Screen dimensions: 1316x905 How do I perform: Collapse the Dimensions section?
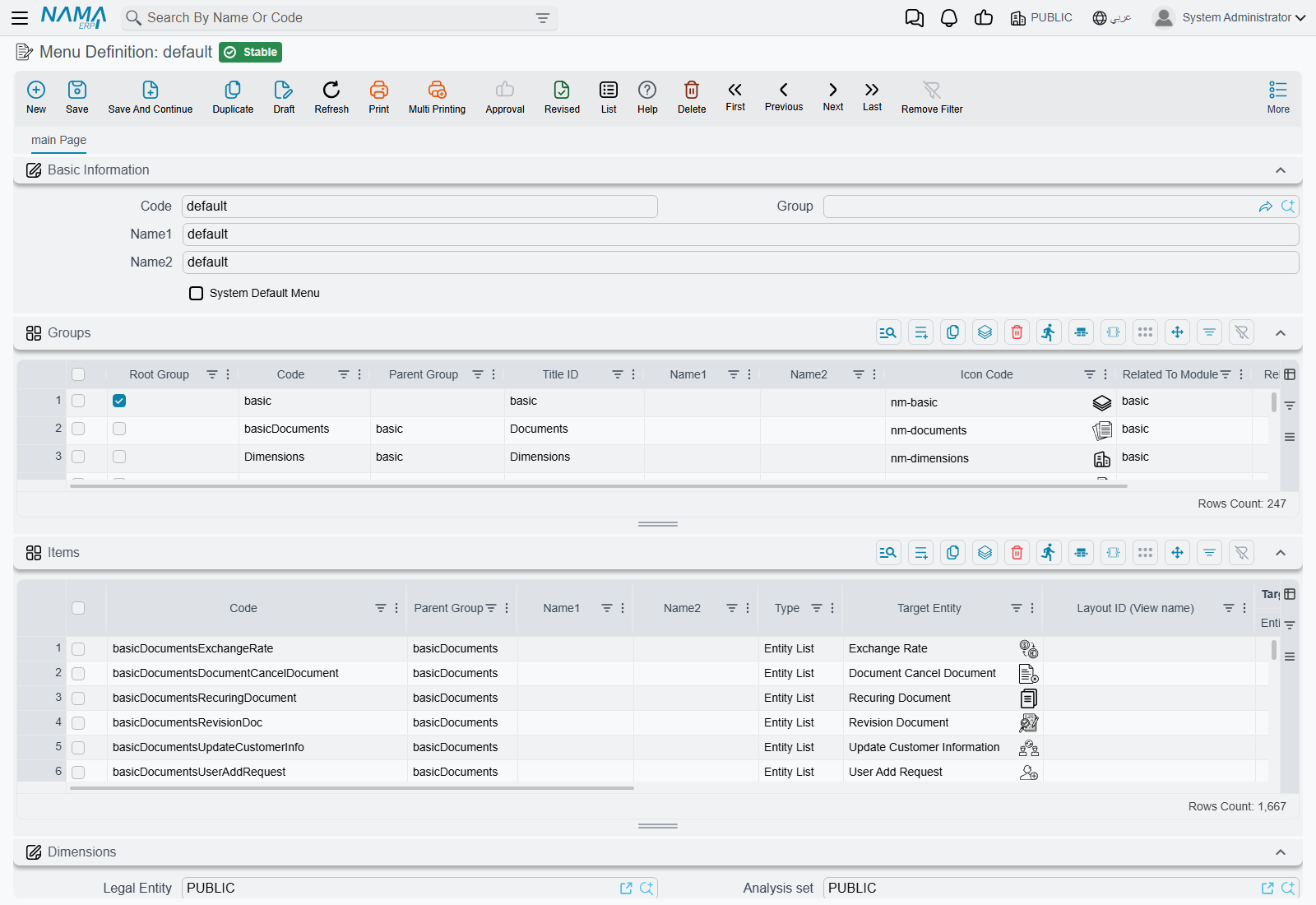click(x=1281, y=852)
